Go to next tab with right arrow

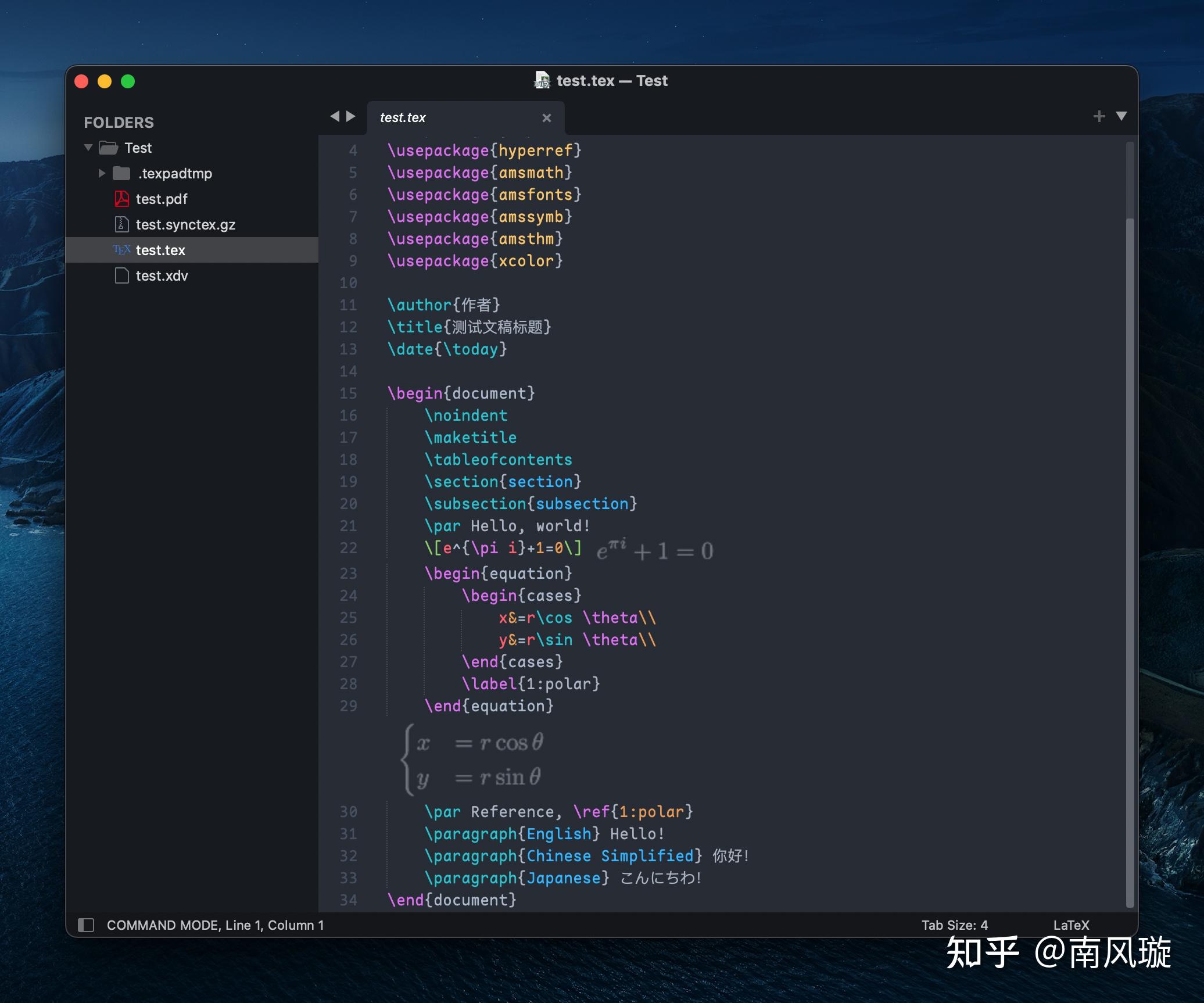click(351, 116)
